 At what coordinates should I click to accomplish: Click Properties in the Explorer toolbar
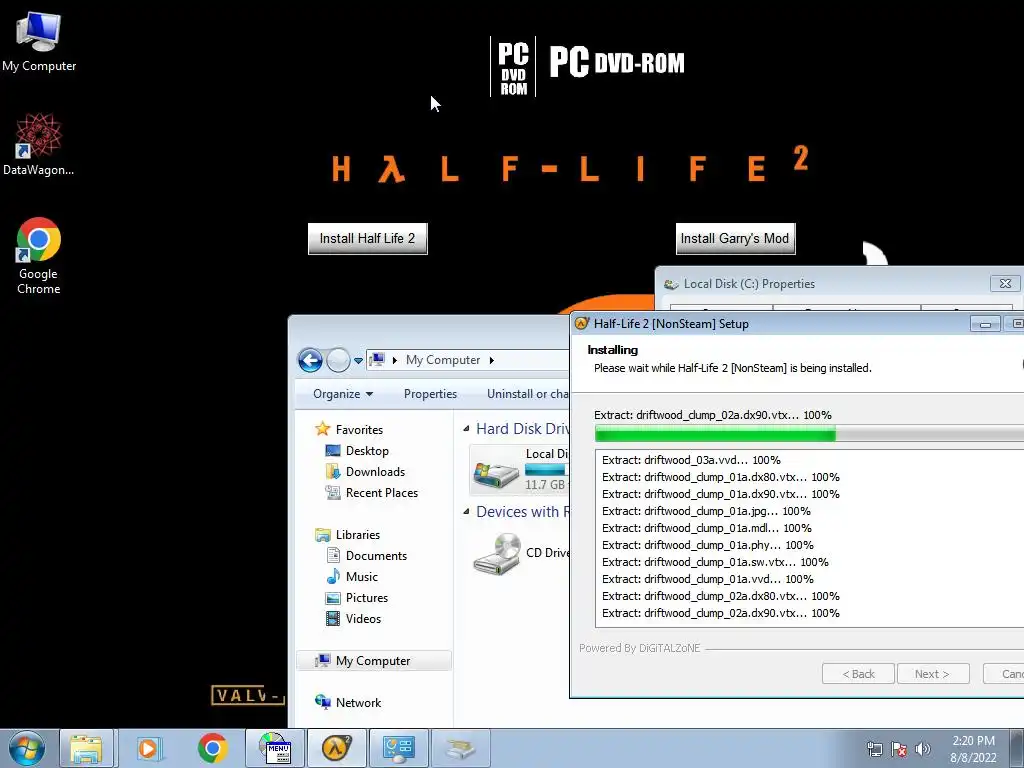pos(430,394)
